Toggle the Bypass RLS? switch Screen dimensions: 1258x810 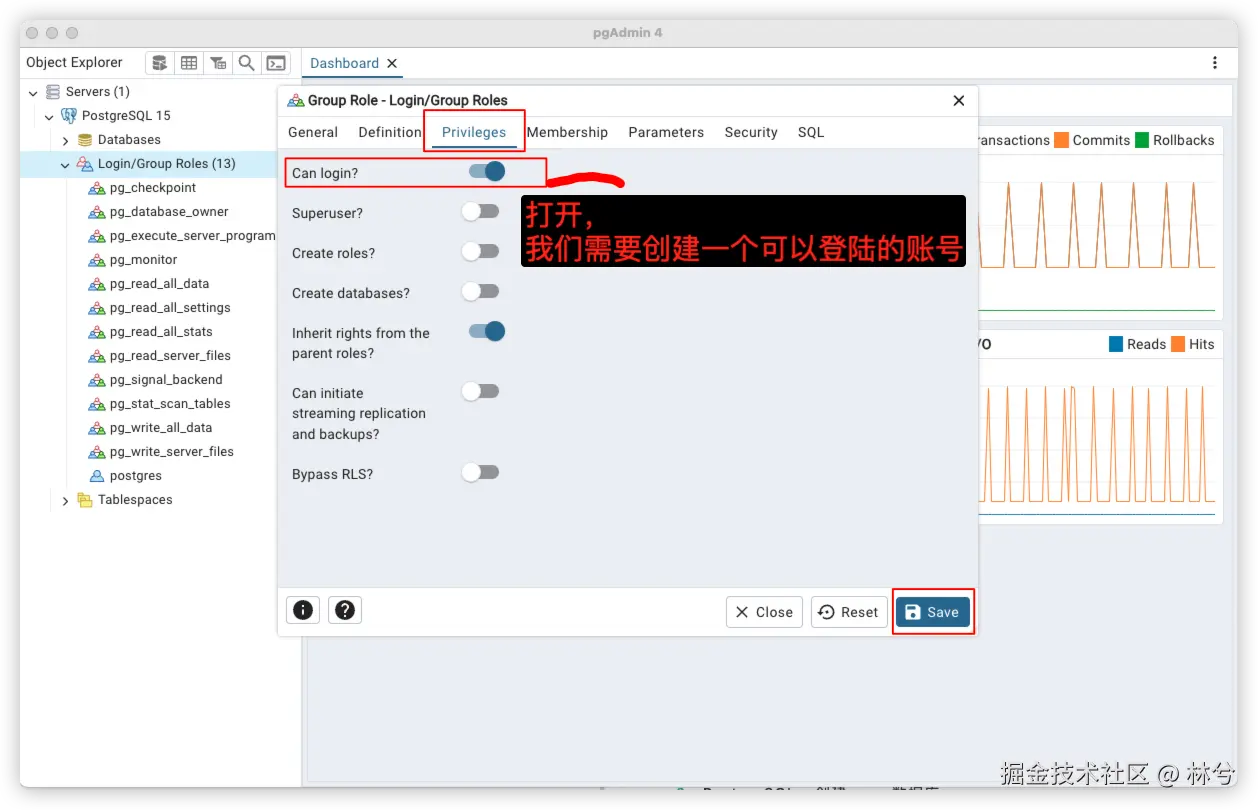coord(480,472)
